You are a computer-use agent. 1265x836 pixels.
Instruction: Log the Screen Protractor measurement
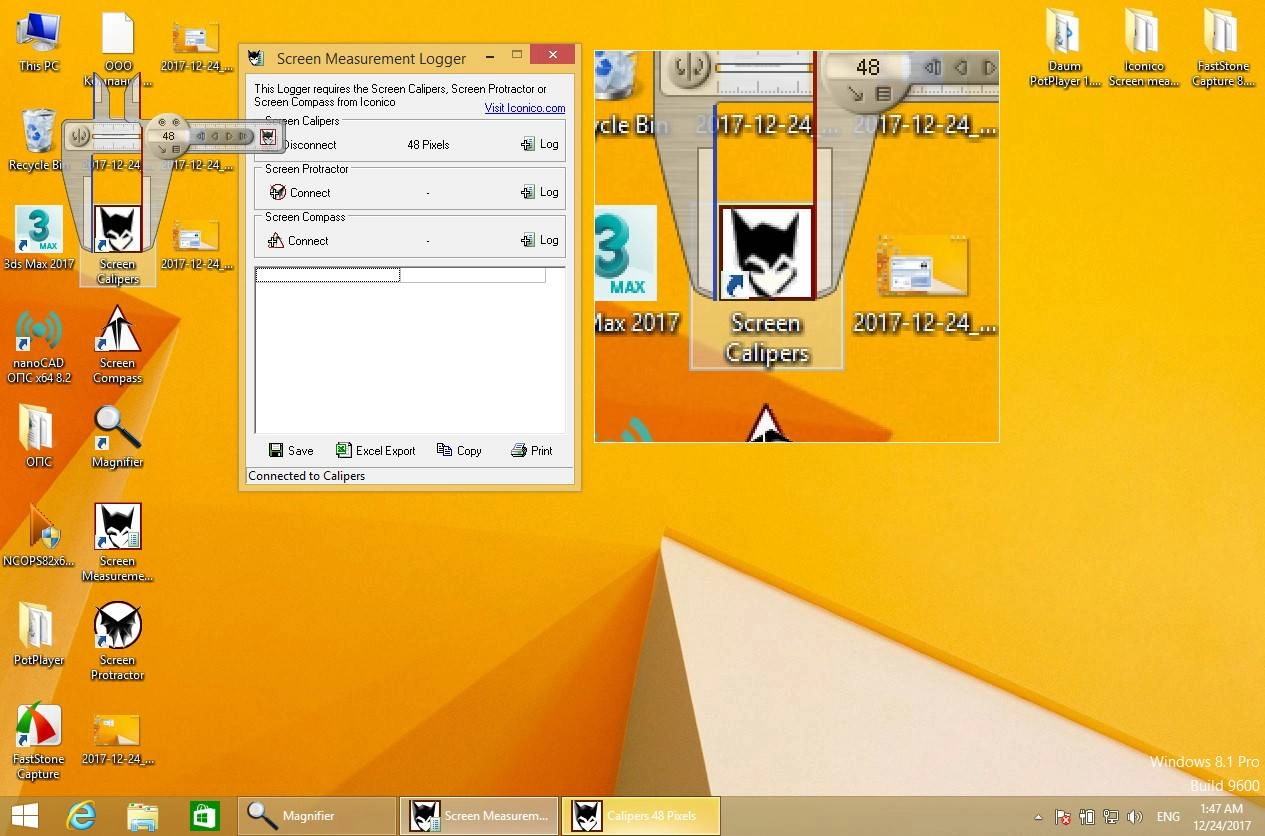click(x=540, y=193)
